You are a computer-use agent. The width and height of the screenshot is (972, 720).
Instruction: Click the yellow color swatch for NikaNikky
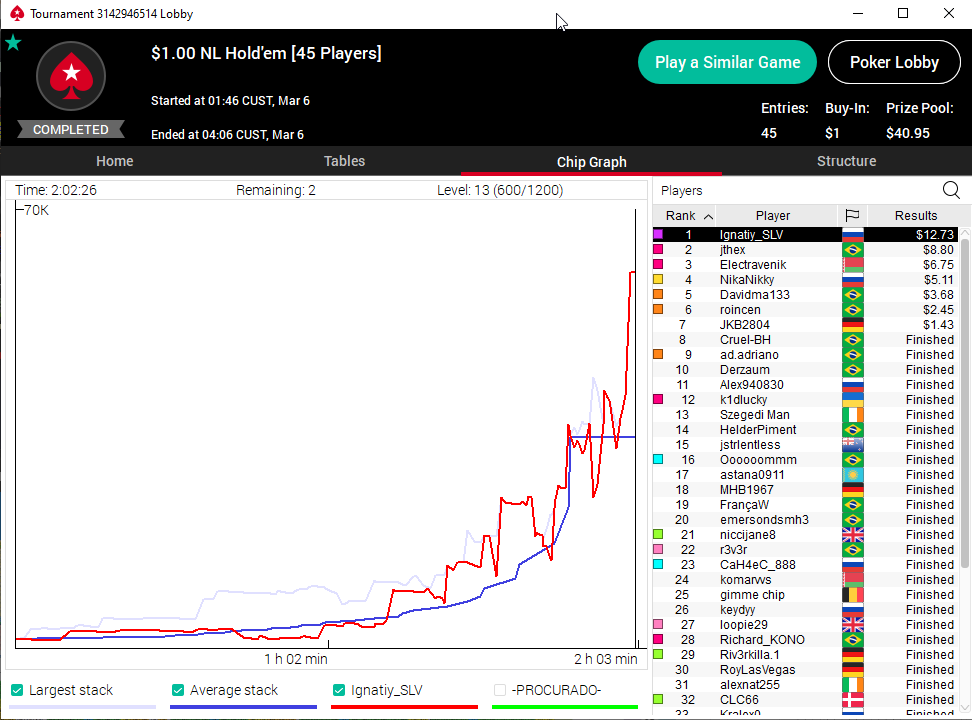(x=658, y=280)
